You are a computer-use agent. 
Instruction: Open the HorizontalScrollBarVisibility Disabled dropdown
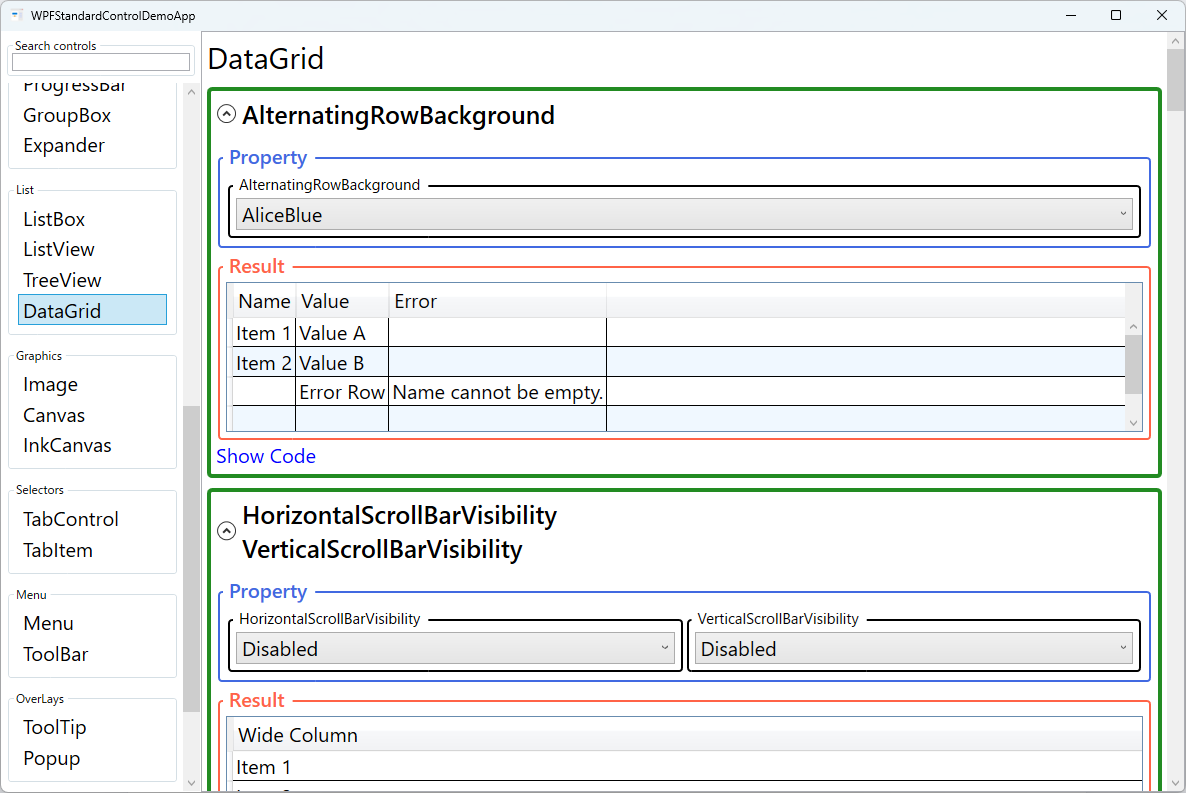coord(455,648)
